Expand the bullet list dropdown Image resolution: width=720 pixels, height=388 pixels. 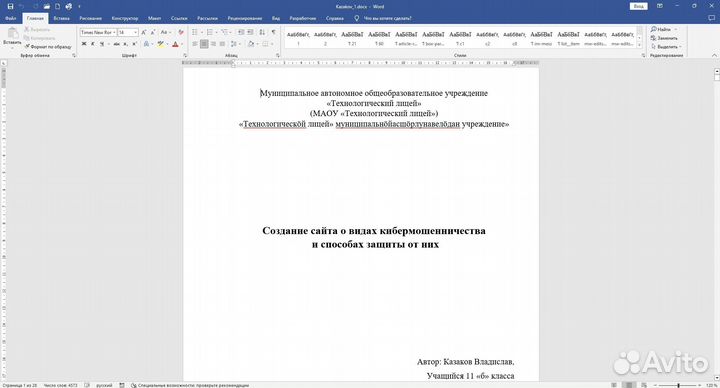[202, 32]
